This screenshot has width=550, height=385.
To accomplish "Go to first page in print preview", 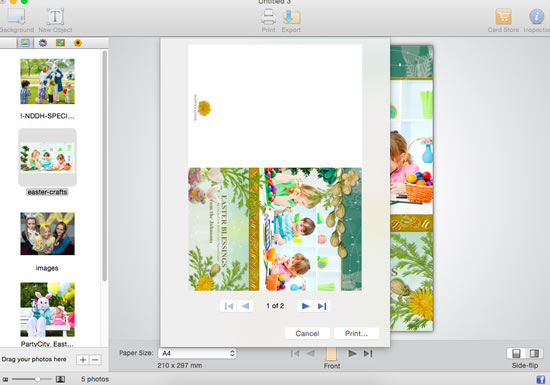I will coord(229,306).
